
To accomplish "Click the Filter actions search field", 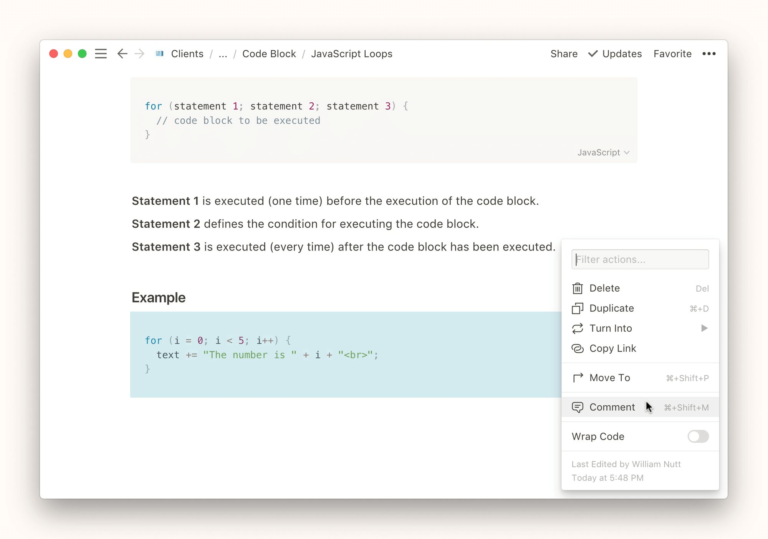I will click(x=640, y=260).
